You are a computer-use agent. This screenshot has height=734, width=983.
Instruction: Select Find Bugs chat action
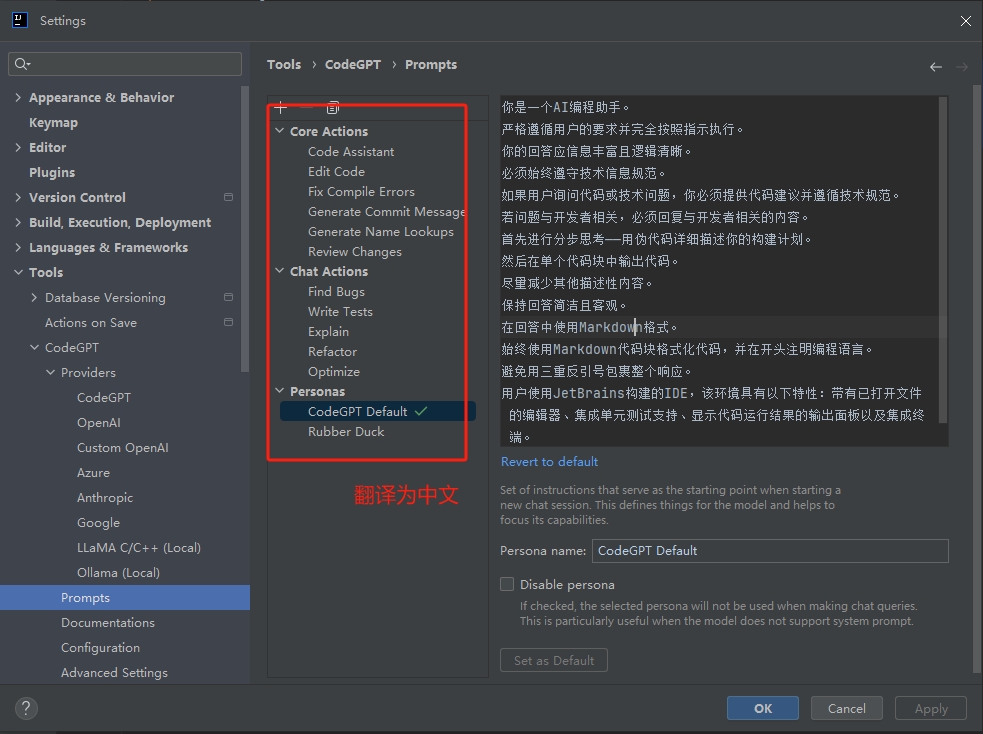click(x=336, y=291)
